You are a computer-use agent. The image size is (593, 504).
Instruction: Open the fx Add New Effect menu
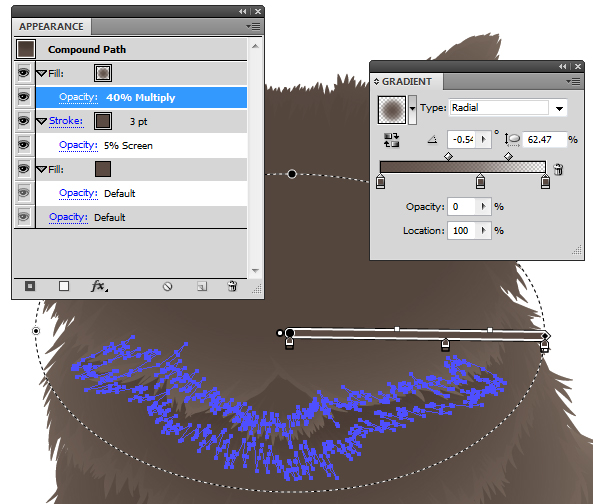click(99, 286)
